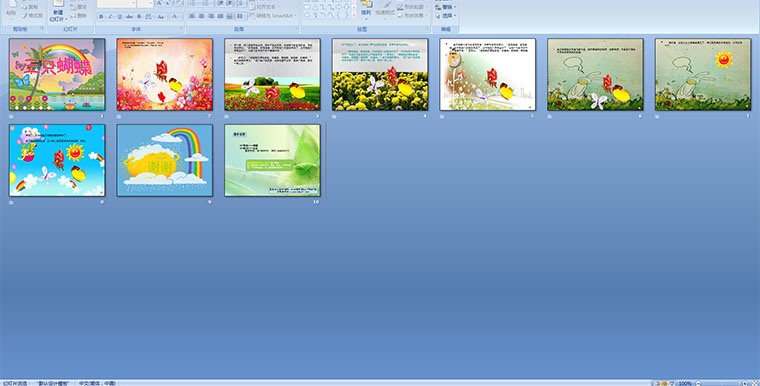Screen dimensions: 760x386
Task: Click the Replace (替换) icon
Action: tap(445, 7)
